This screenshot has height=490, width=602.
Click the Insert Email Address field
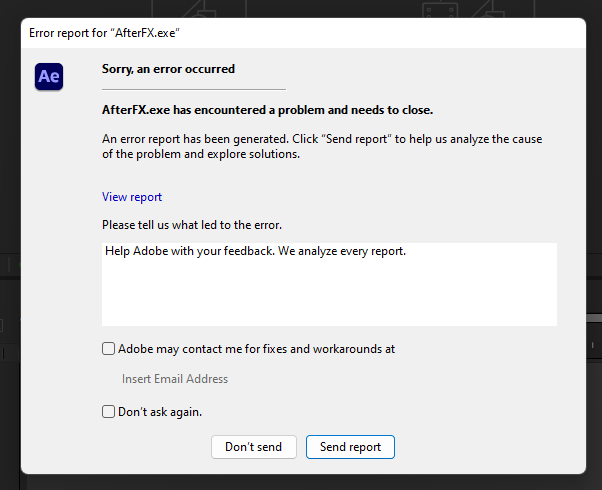(x=175, y=379)
